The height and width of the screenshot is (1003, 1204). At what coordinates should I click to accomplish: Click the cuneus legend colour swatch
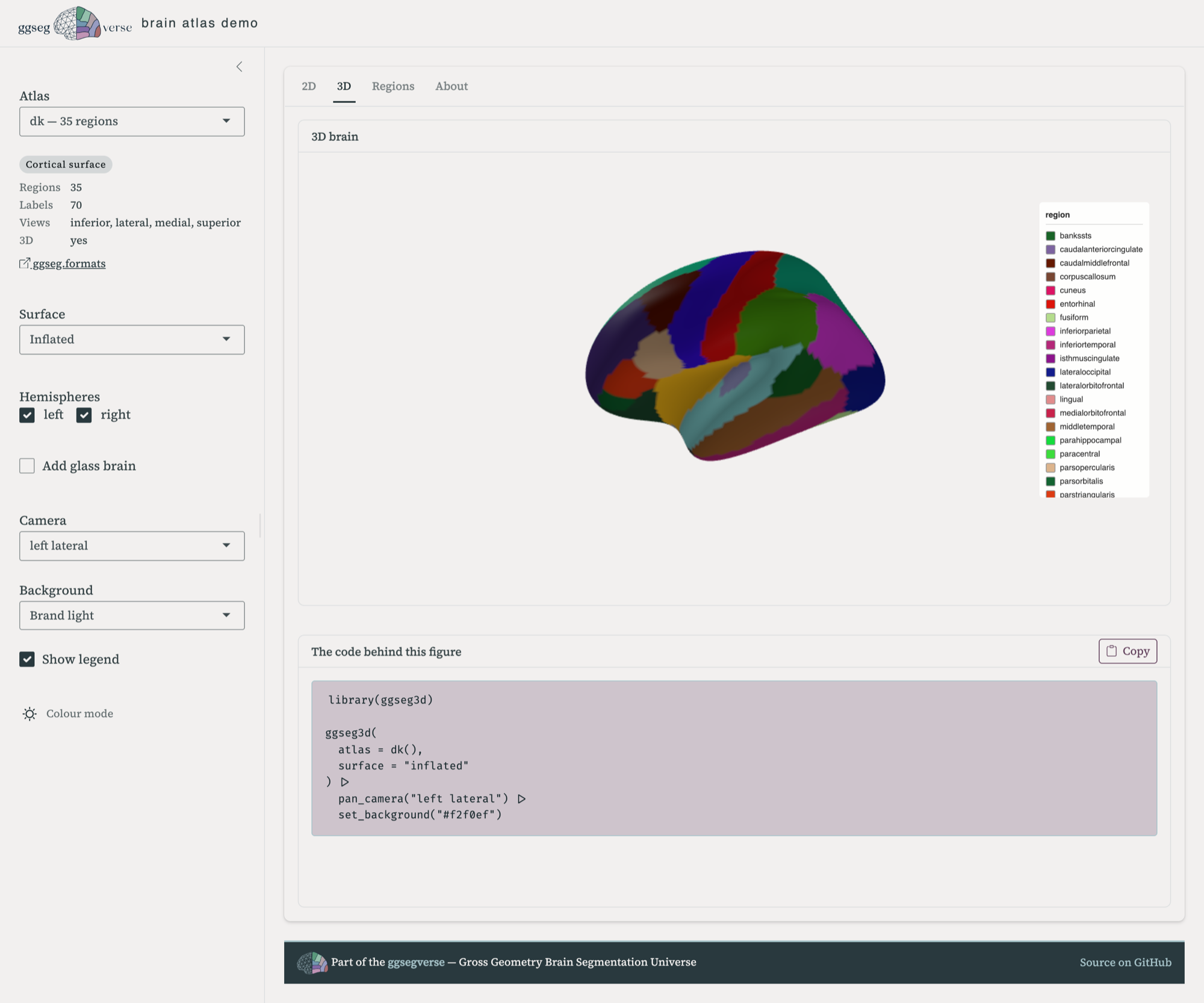point(1050,290)
